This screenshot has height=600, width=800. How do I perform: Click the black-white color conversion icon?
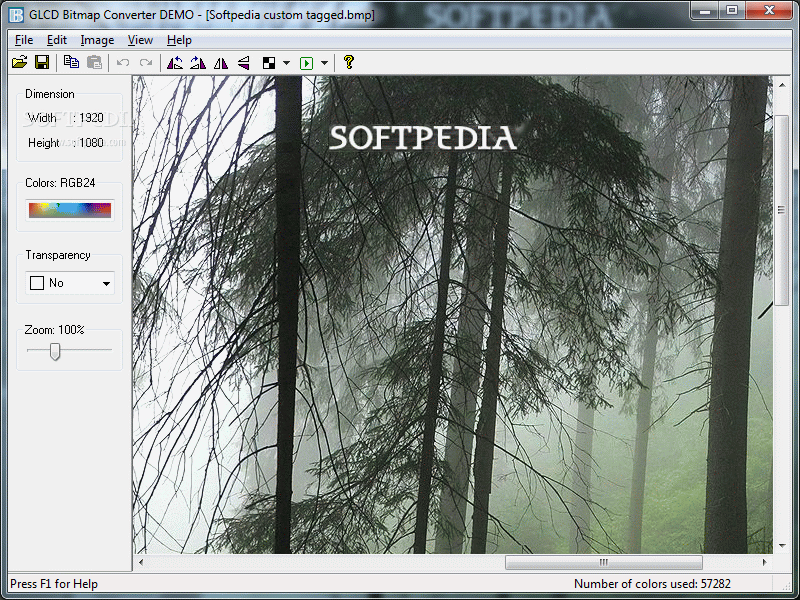tap(269, 63)
